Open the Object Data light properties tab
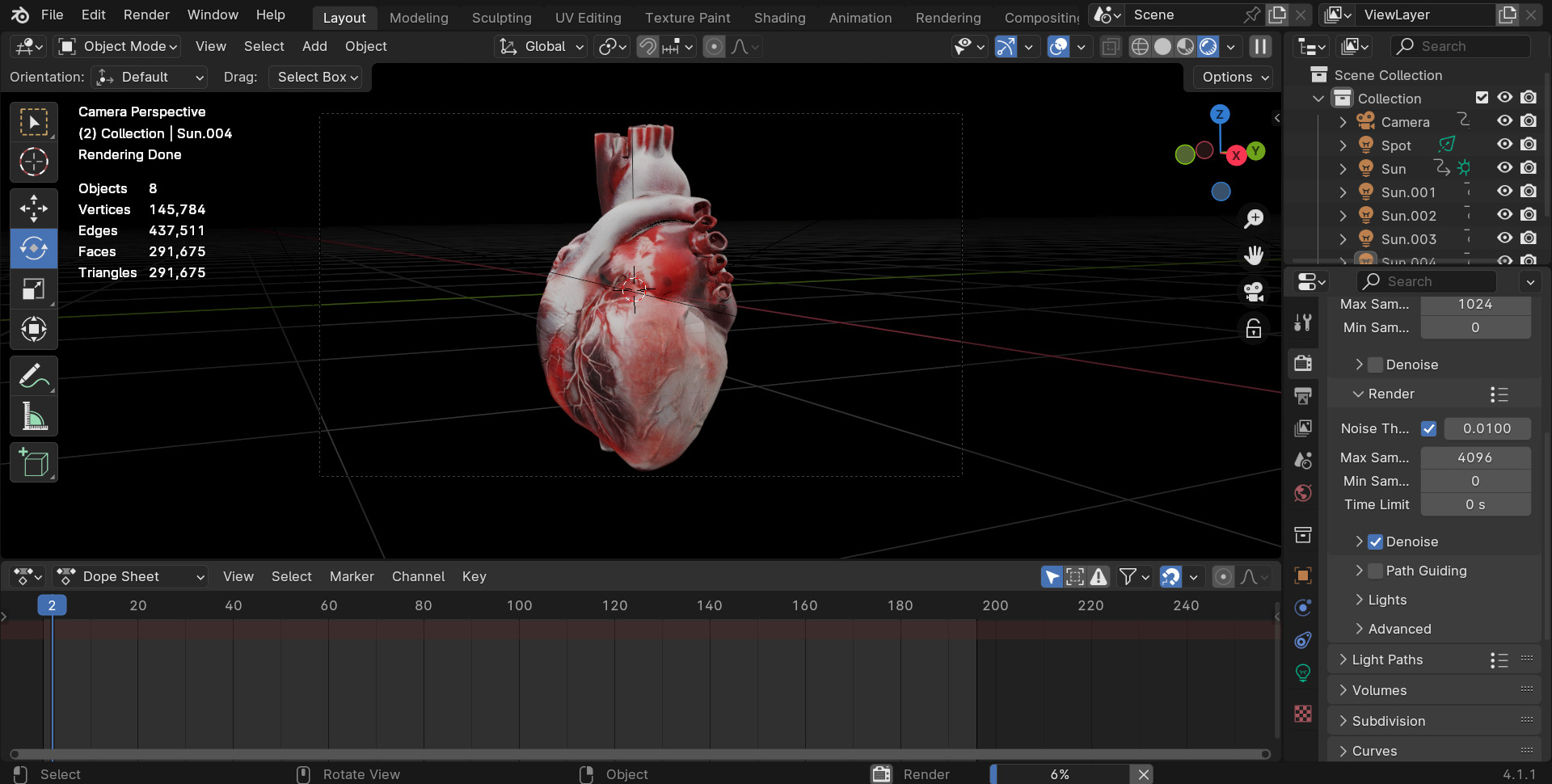 pos(1303,672)
